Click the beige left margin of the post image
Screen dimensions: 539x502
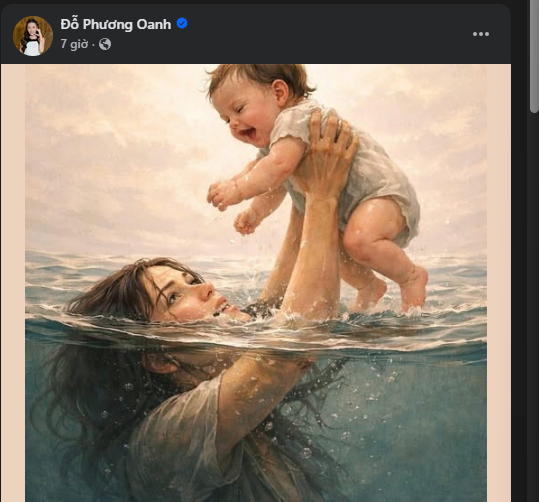pyautogui.click(x=13, y=283)
